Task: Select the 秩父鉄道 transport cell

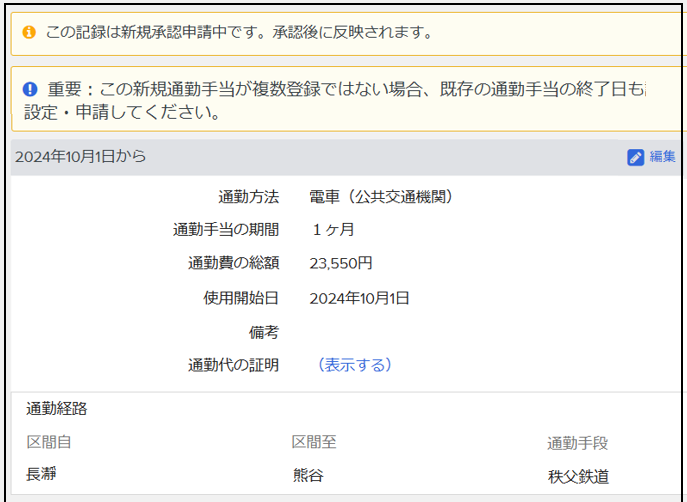Action: coord(577,476)
